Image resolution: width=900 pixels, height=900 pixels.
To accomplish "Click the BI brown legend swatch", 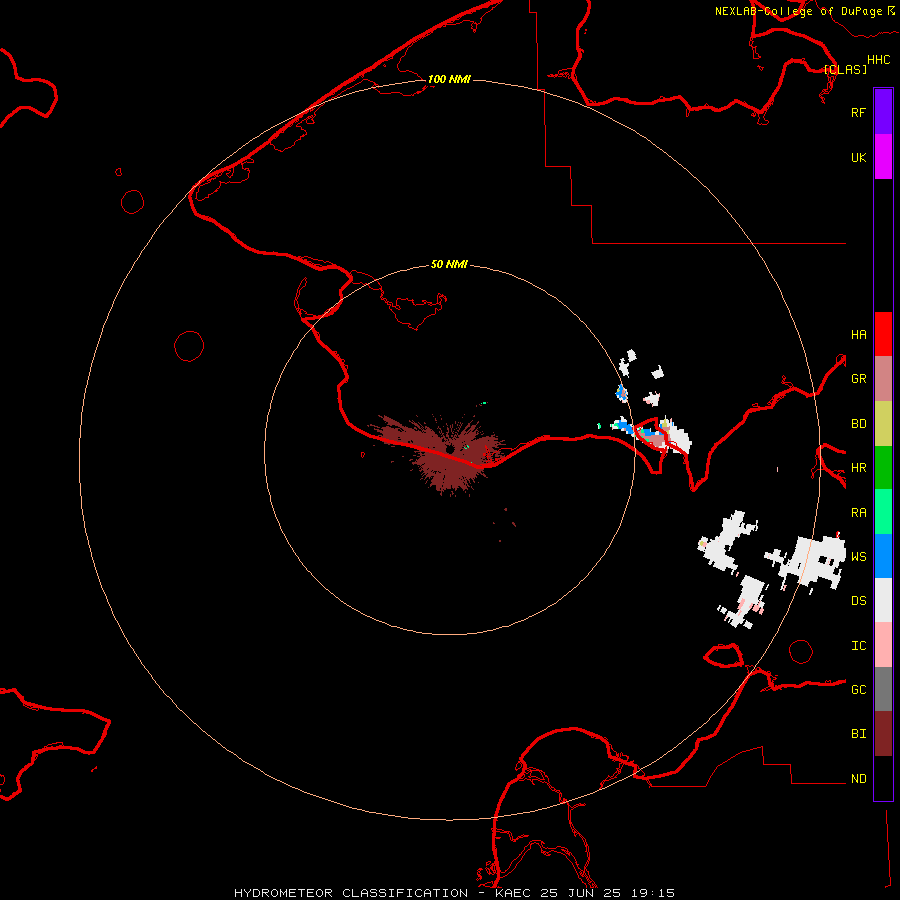I will tap(883, 734).
